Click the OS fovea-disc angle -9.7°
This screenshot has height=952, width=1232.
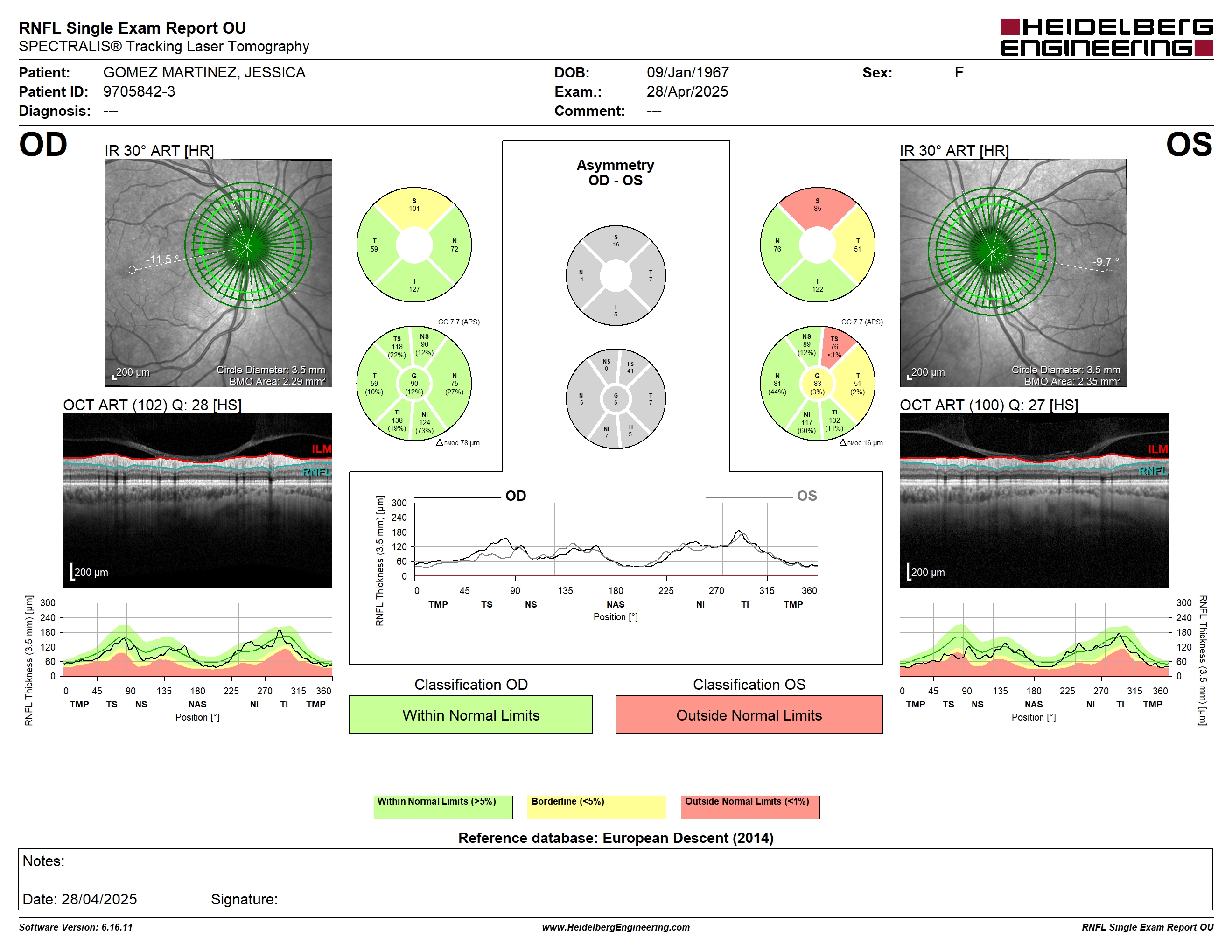[1106, 262]
